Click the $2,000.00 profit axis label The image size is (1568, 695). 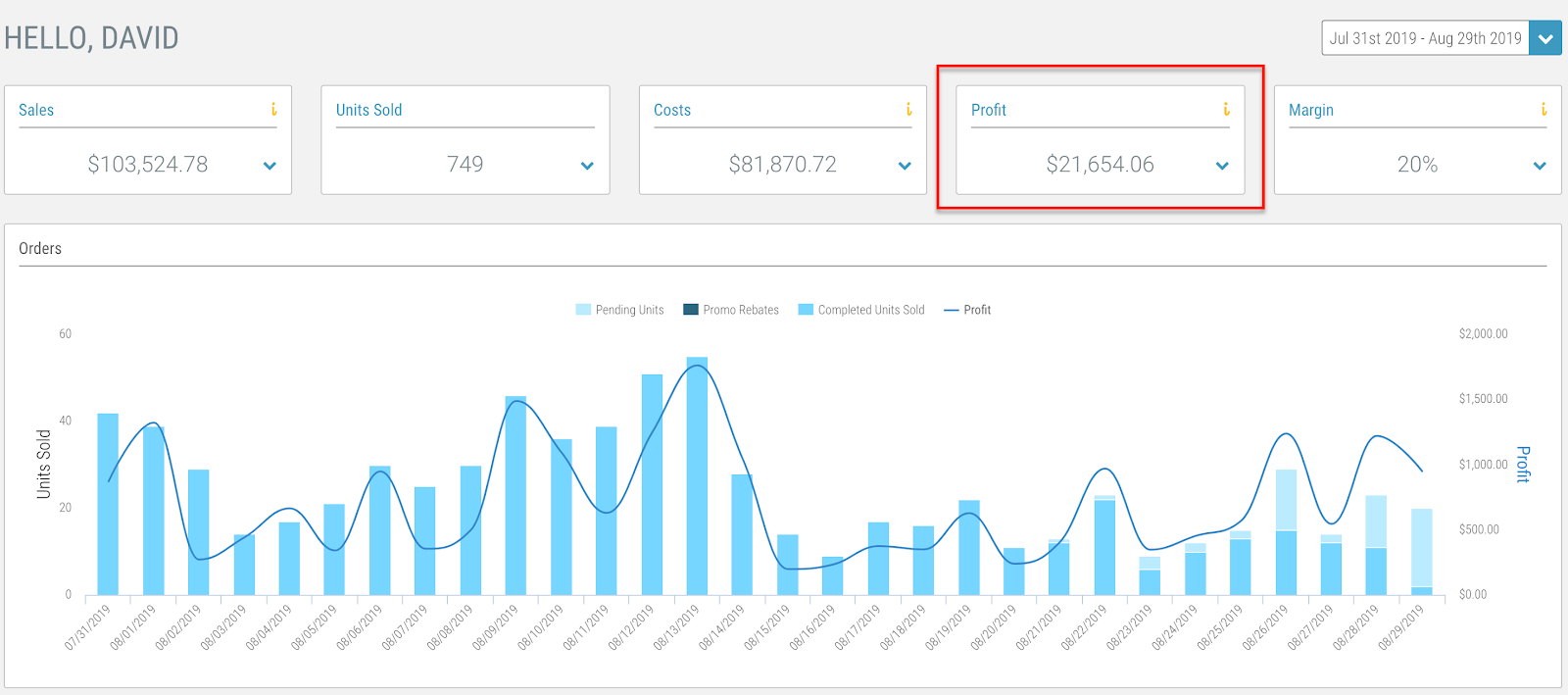click(x=1483, y=334)
